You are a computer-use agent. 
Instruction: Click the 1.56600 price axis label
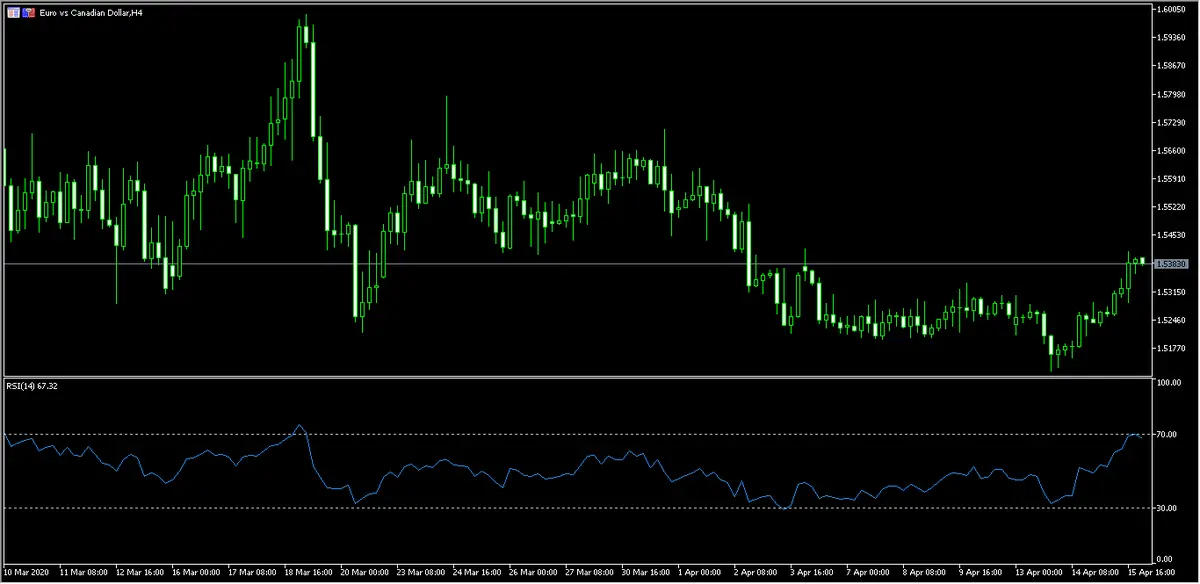(1169, 151)
